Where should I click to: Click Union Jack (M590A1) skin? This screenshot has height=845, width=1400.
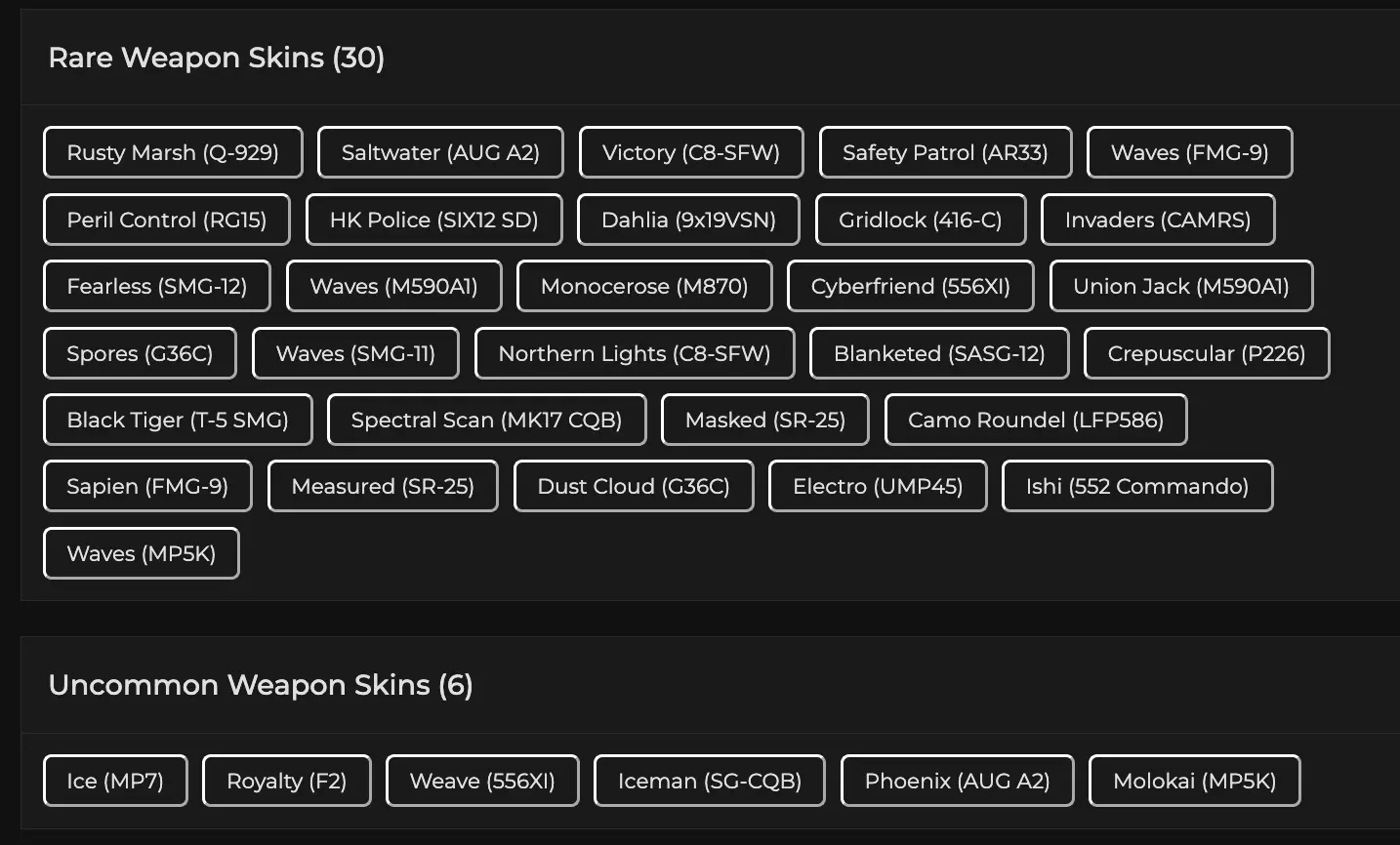[1181, 286]
